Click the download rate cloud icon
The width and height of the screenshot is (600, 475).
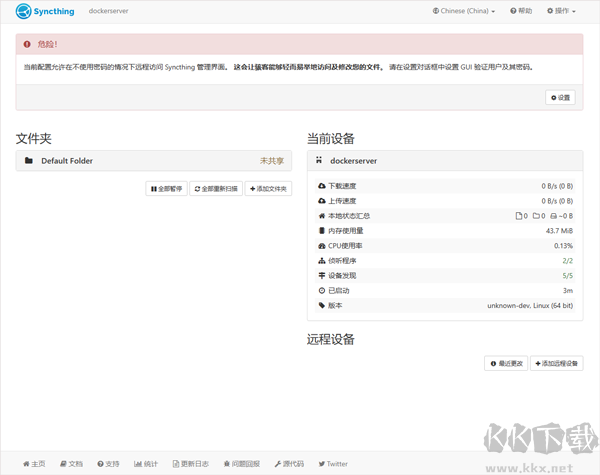[x=322, y=186]
